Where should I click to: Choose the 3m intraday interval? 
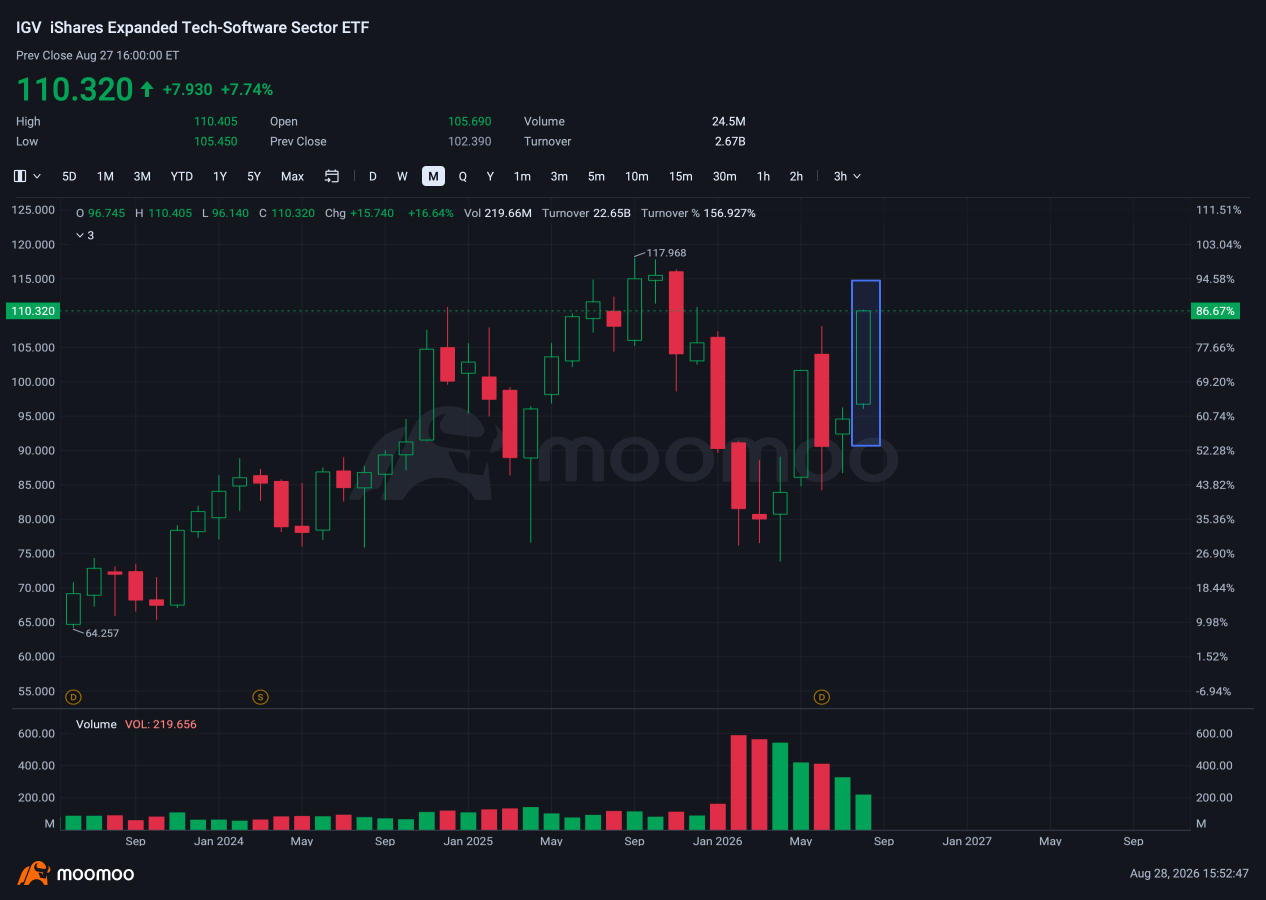[559, 176]
